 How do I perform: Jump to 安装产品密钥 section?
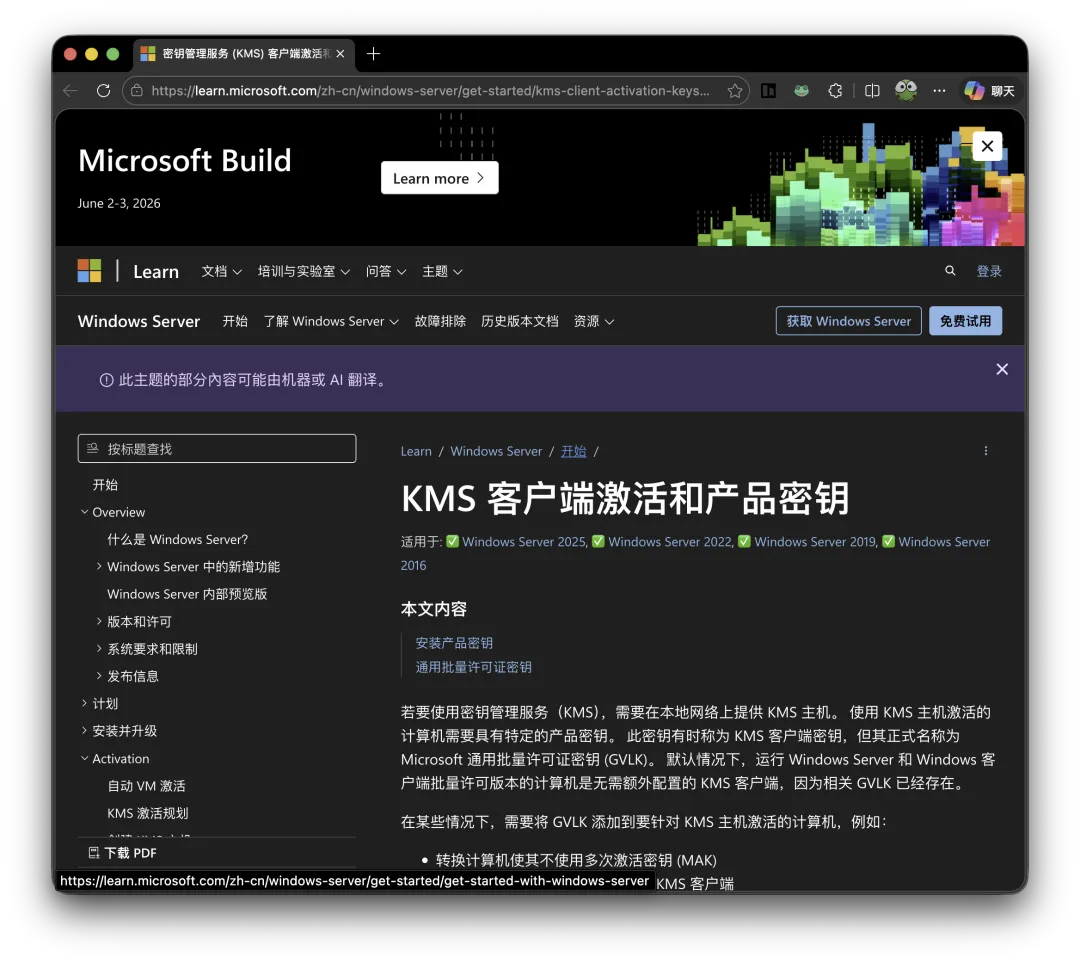454,643
